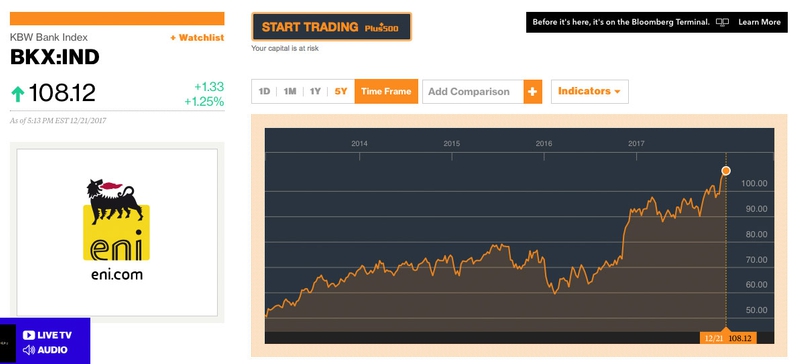Click the orange plus add-comparison icon
Viewport: 800px width, 364px height.
click(533, 91)
